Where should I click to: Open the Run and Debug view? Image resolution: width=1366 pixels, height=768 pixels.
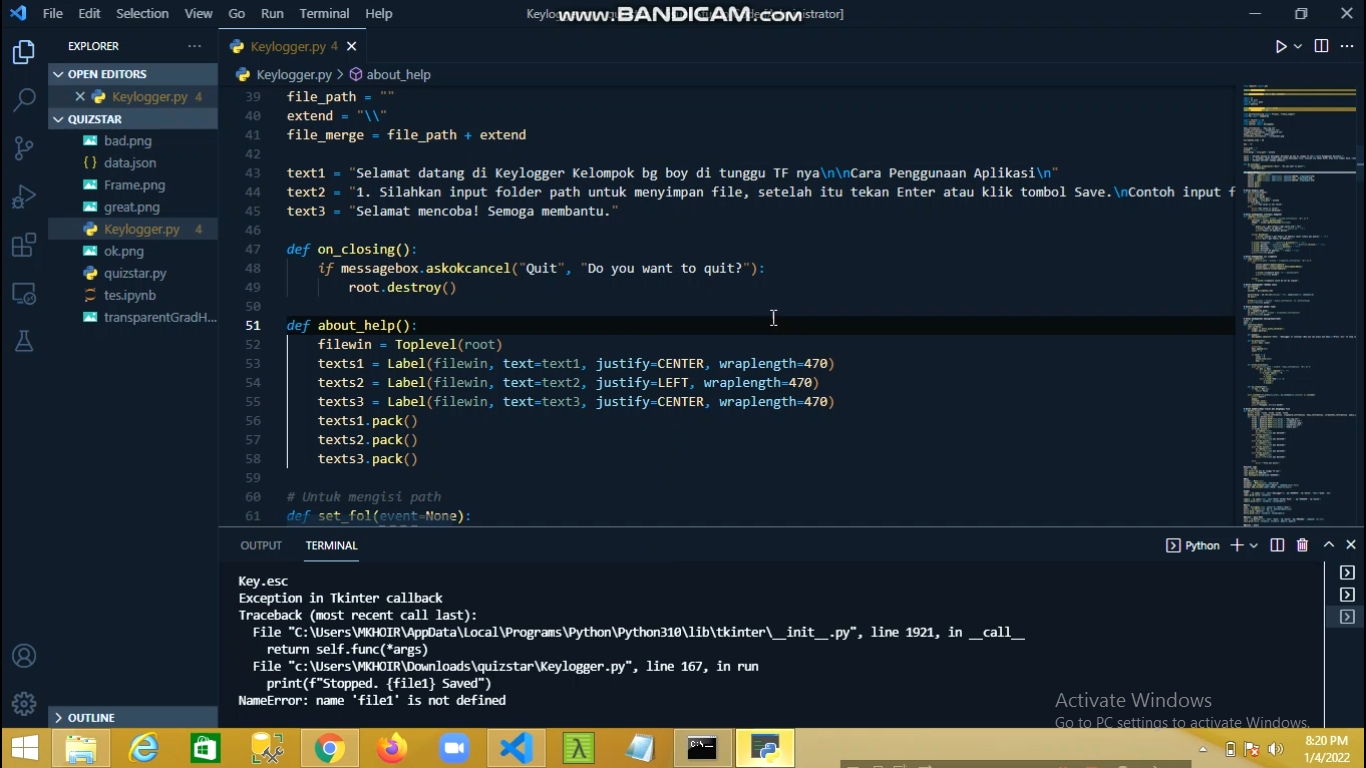click(24, 197)
